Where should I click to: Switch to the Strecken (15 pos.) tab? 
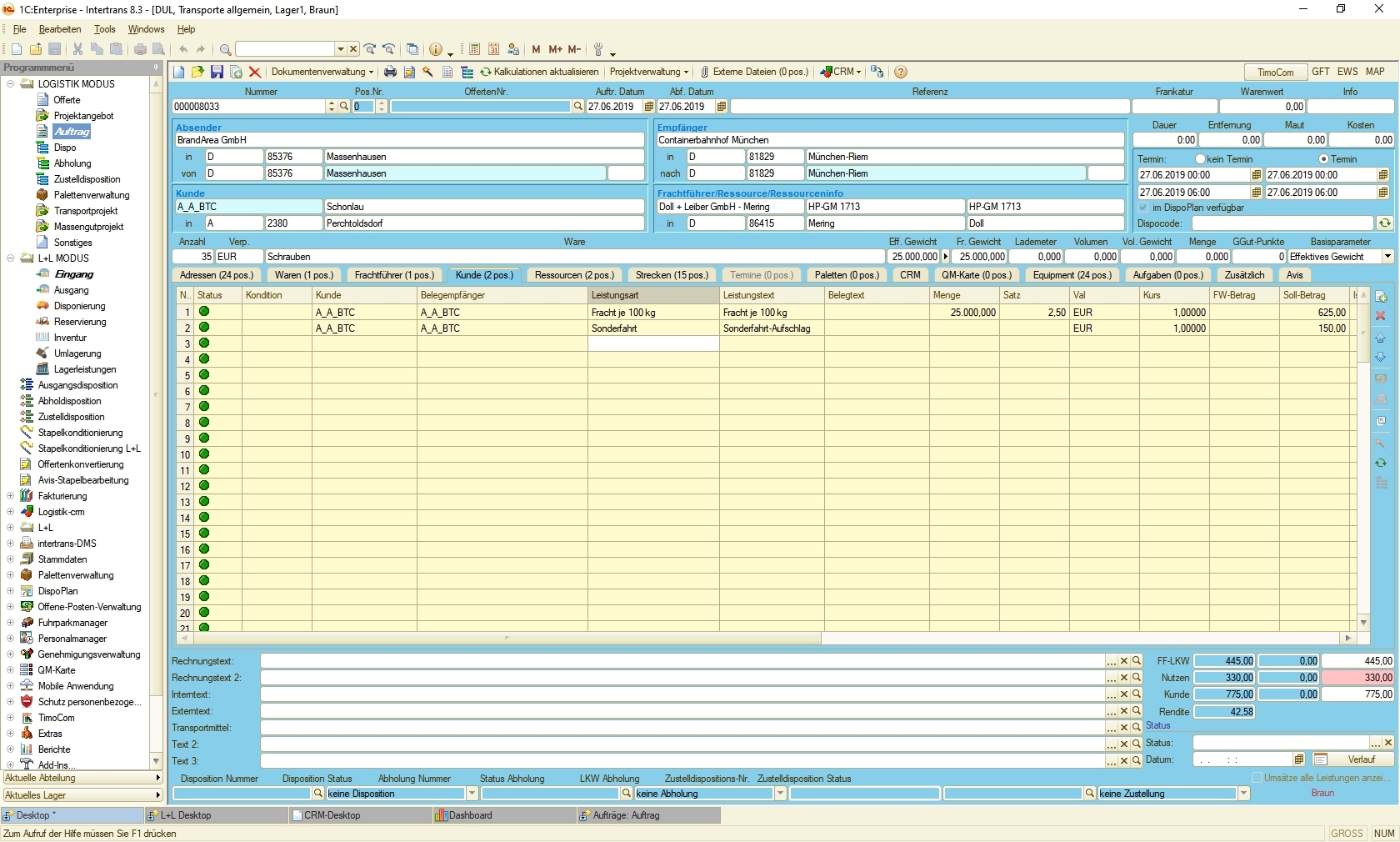pos(672,275)
